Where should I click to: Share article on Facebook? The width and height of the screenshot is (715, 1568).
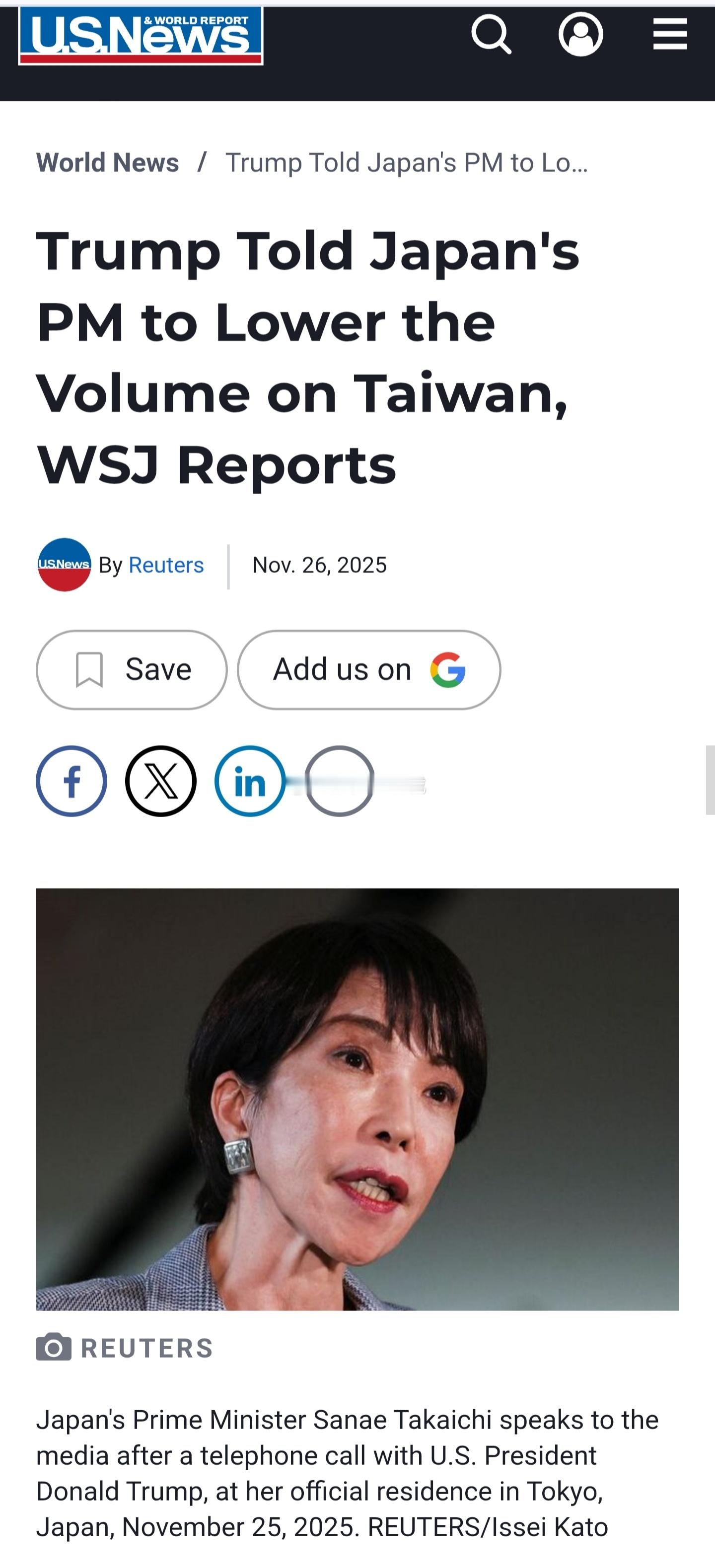pyautogui.click(x=71, y=781)
